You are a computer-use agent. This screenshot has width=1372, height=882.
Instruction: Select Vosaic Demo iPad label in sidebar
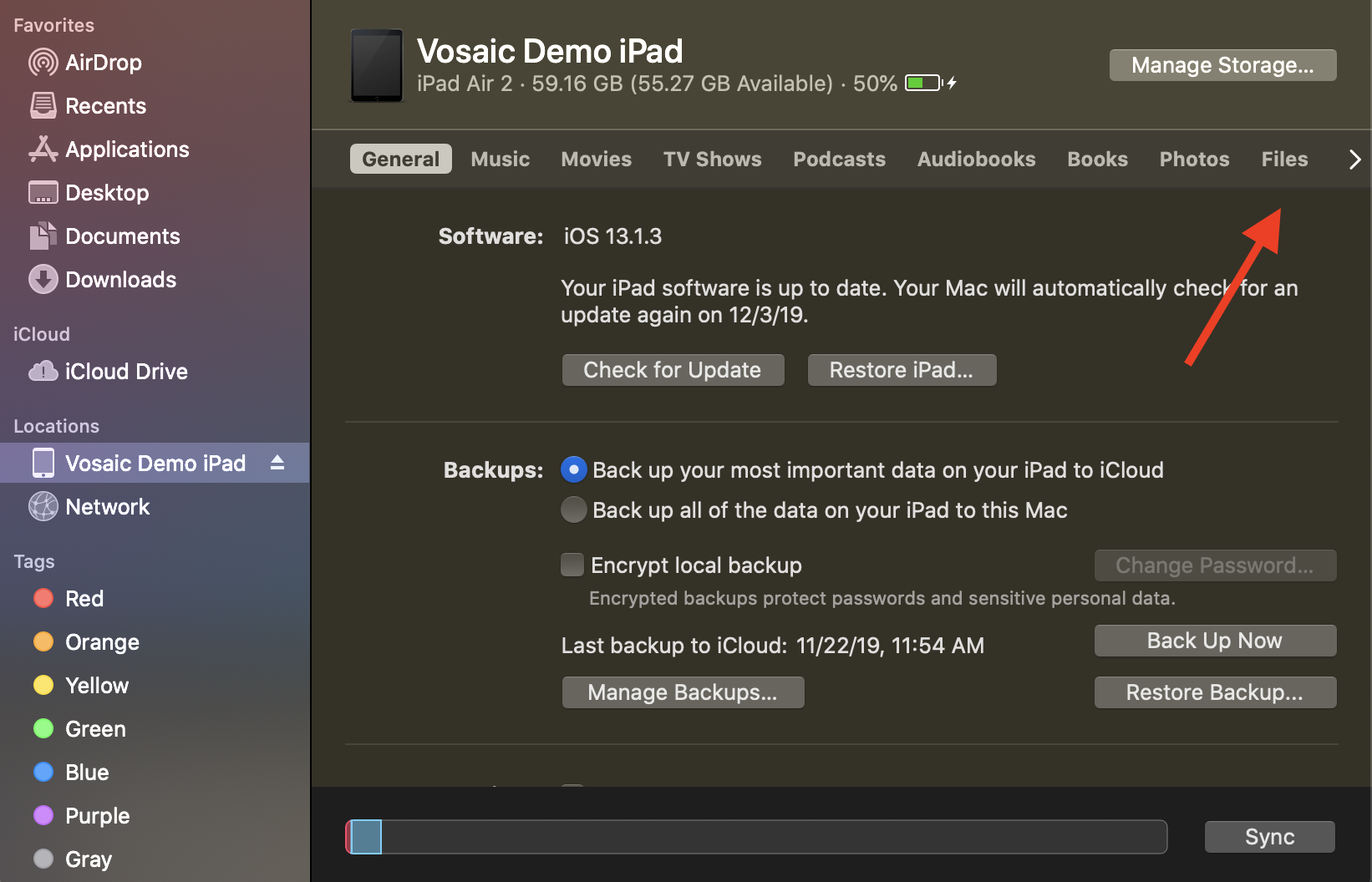(155, 464)
